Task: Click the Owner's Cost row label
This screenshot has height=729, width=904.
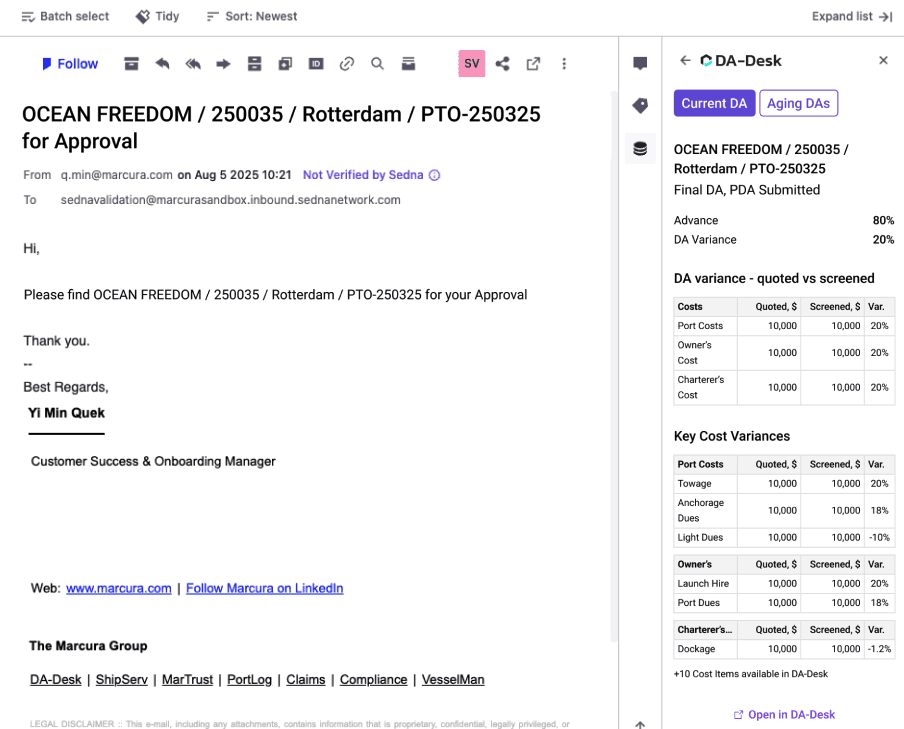Action: [694, 352]
